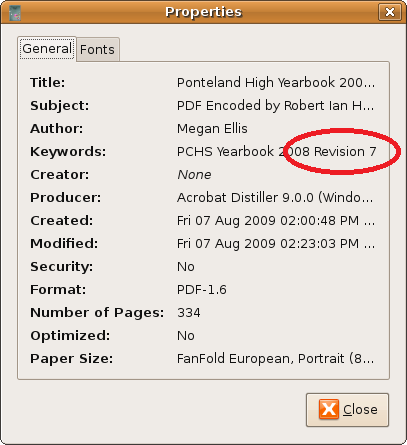Select the FanFold European paper size value

point(275,359)
